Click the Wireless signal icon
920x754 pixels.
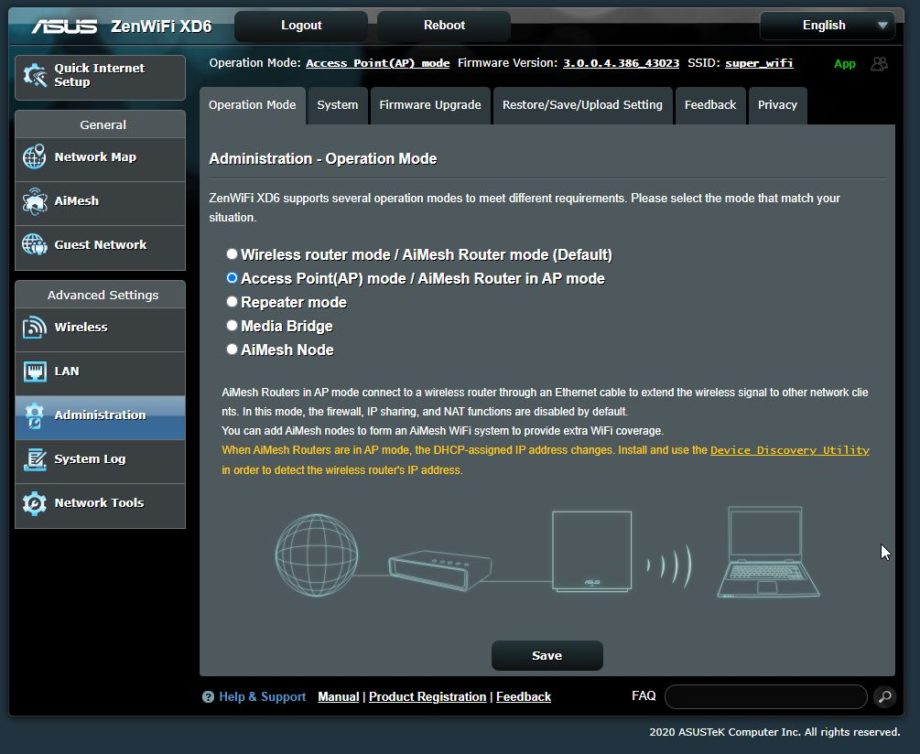[x=35, y=328]
